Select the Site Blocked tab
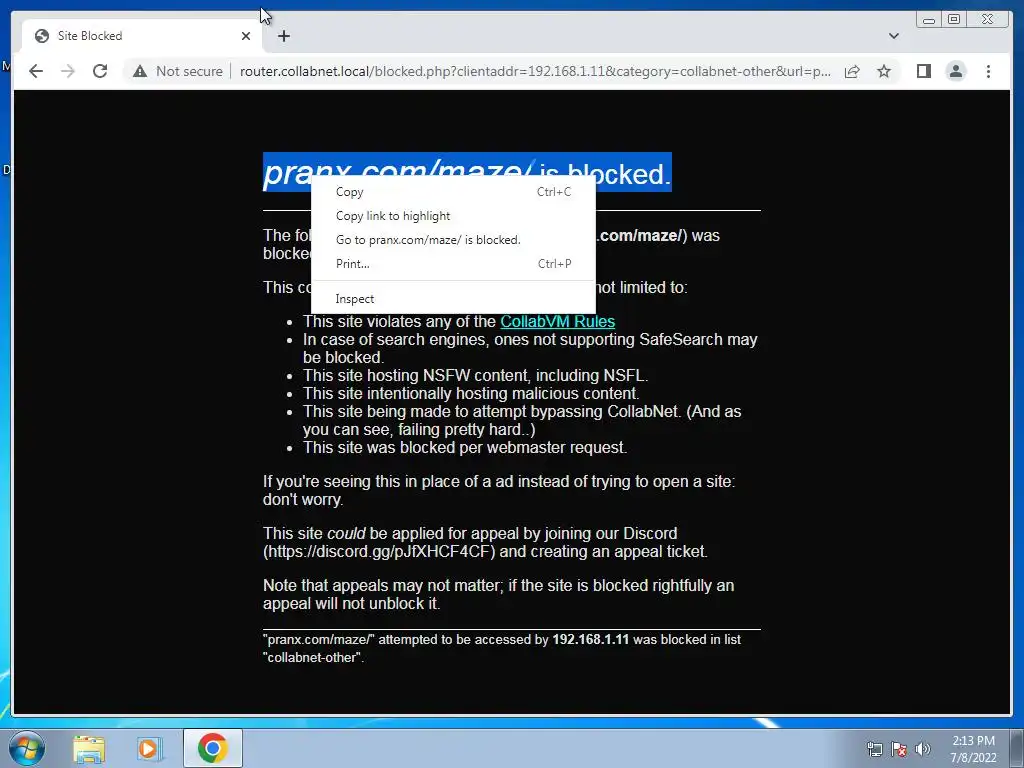This screenshot has width=1024, height=768. pos(142,36)
